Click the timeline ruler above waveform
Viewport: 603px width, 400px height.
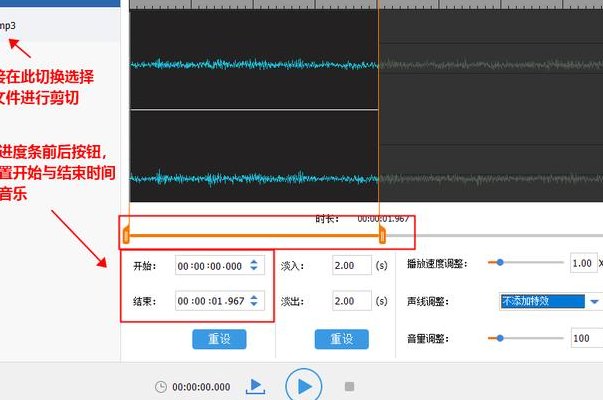coord(366,4)
